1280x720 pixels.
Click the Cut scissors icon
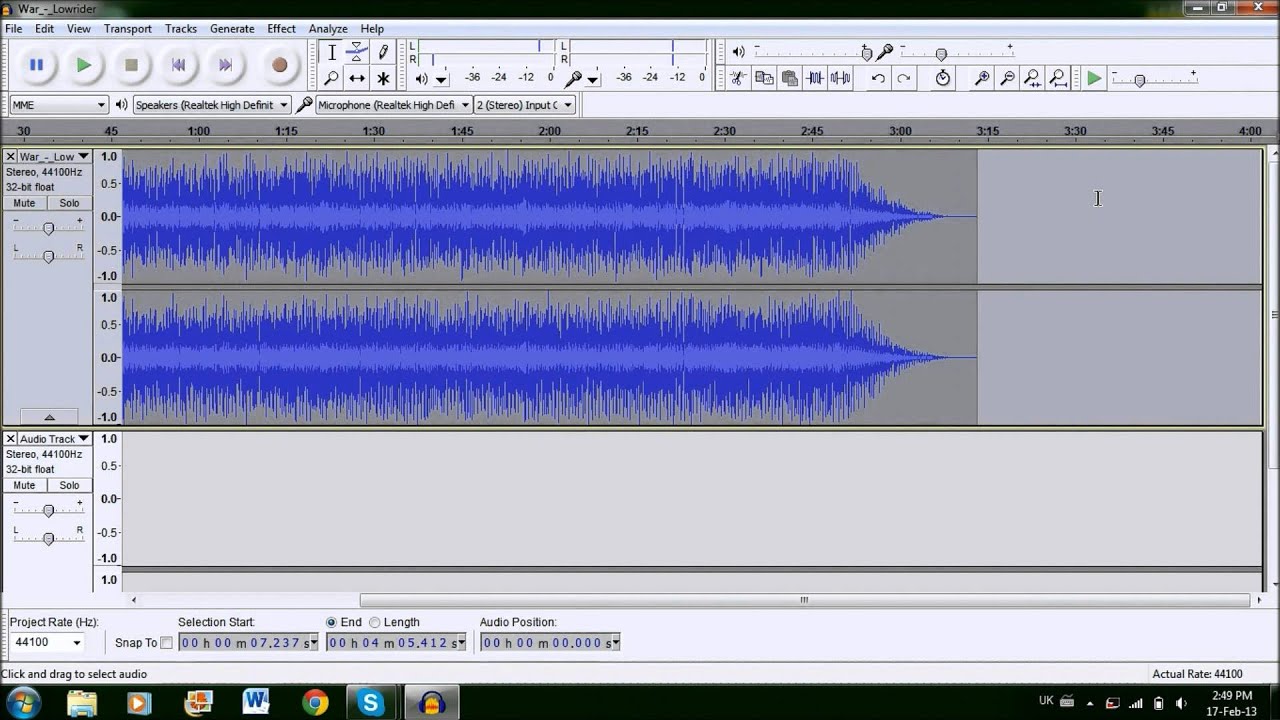(738, 78)
